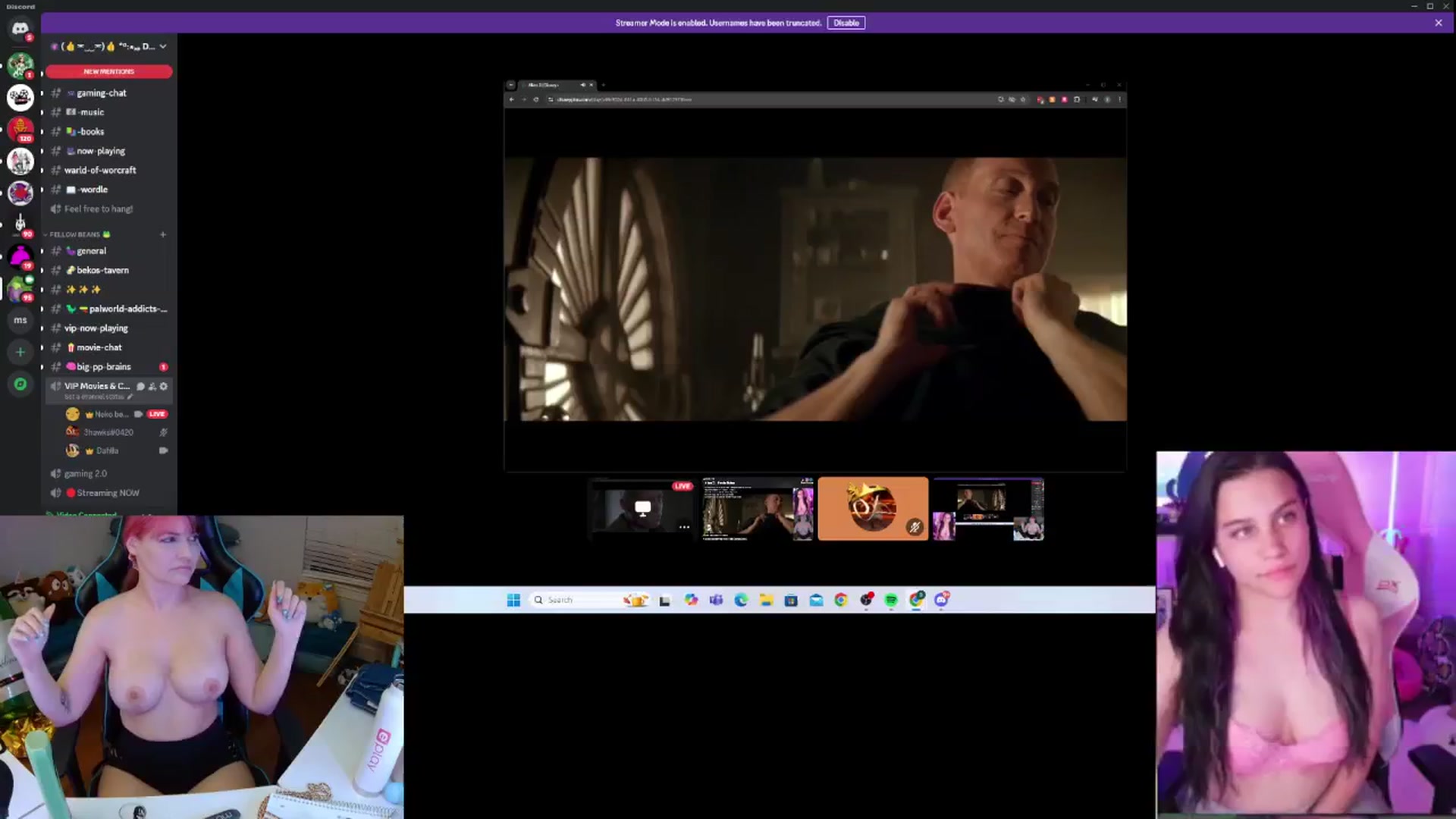Open the palworld-addicts channel
Screen dimensions: 1456x819
[109, 309]
